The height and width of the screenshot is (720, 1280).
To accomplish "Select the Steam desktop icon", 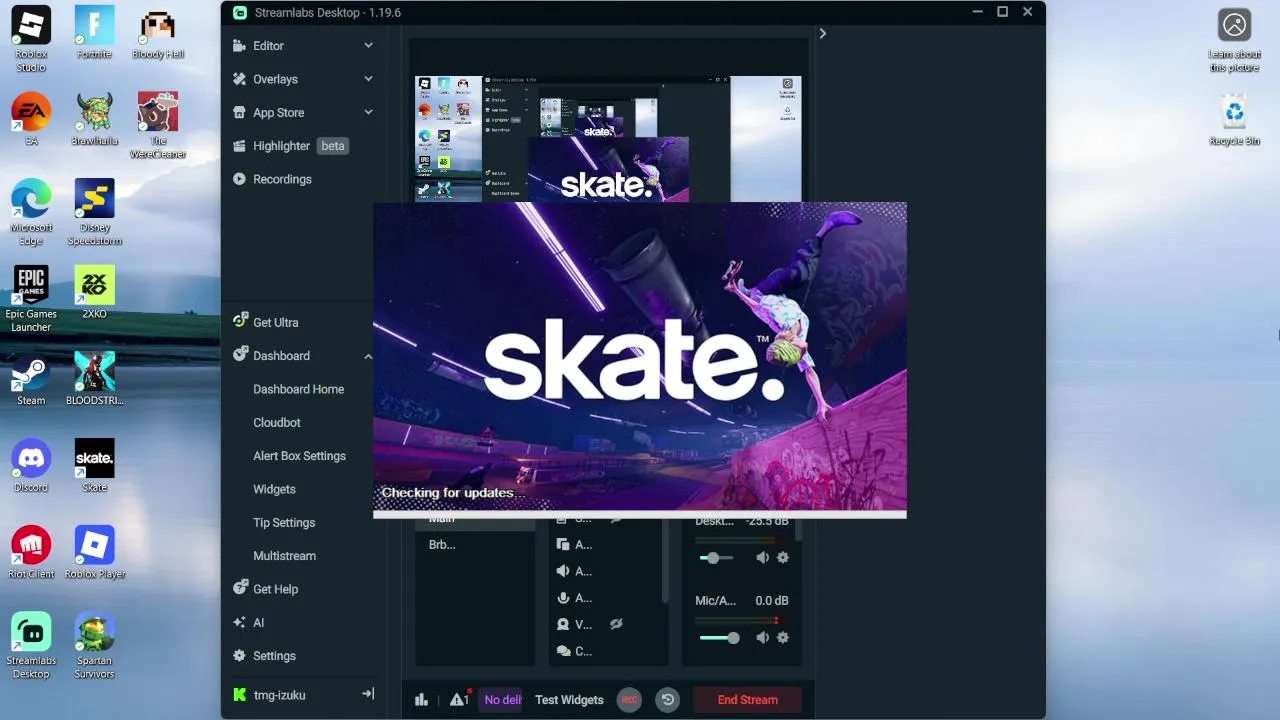I will (x=31, y=379).
